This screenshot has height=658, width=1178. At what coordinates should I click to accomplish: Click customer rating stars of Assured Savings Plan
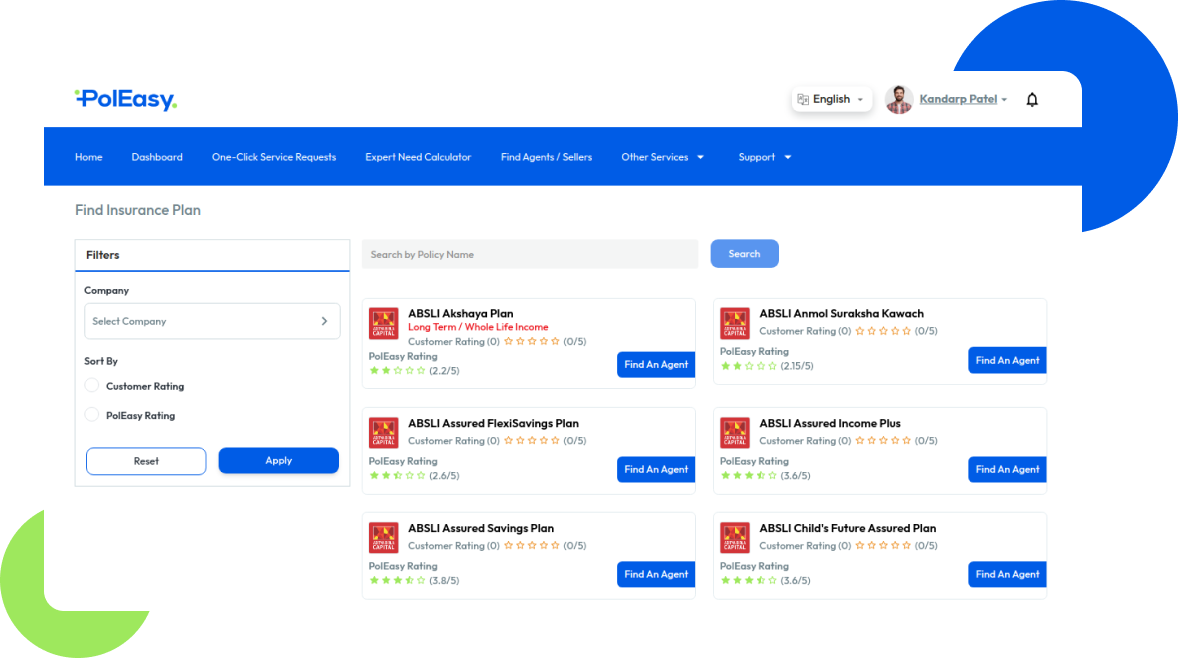(x=532, y=545)
